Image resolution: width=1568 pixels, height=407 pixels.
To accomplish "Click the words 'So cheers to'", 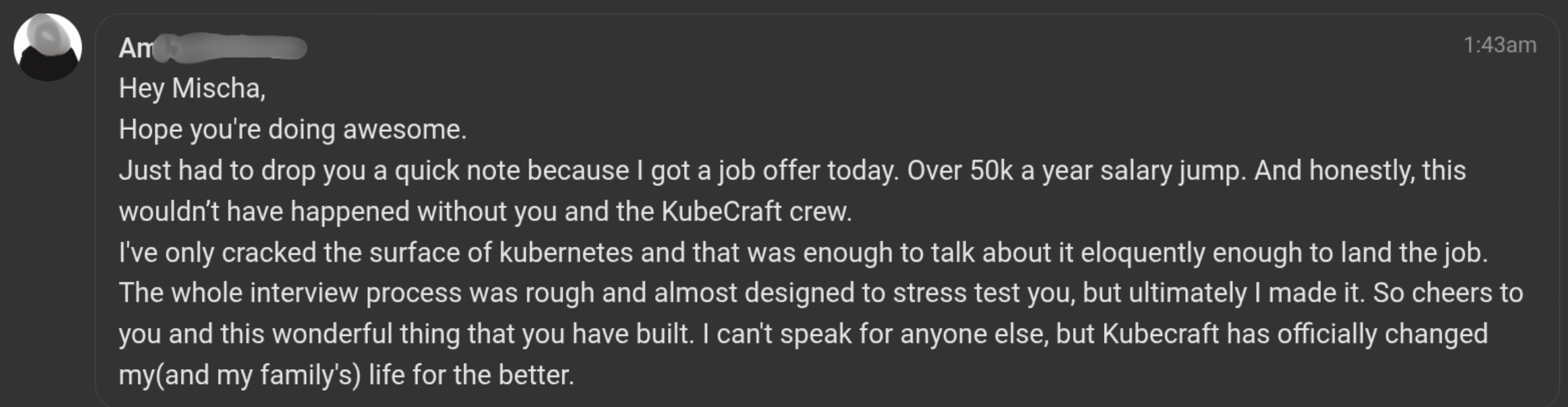I will pos(1448,293).
